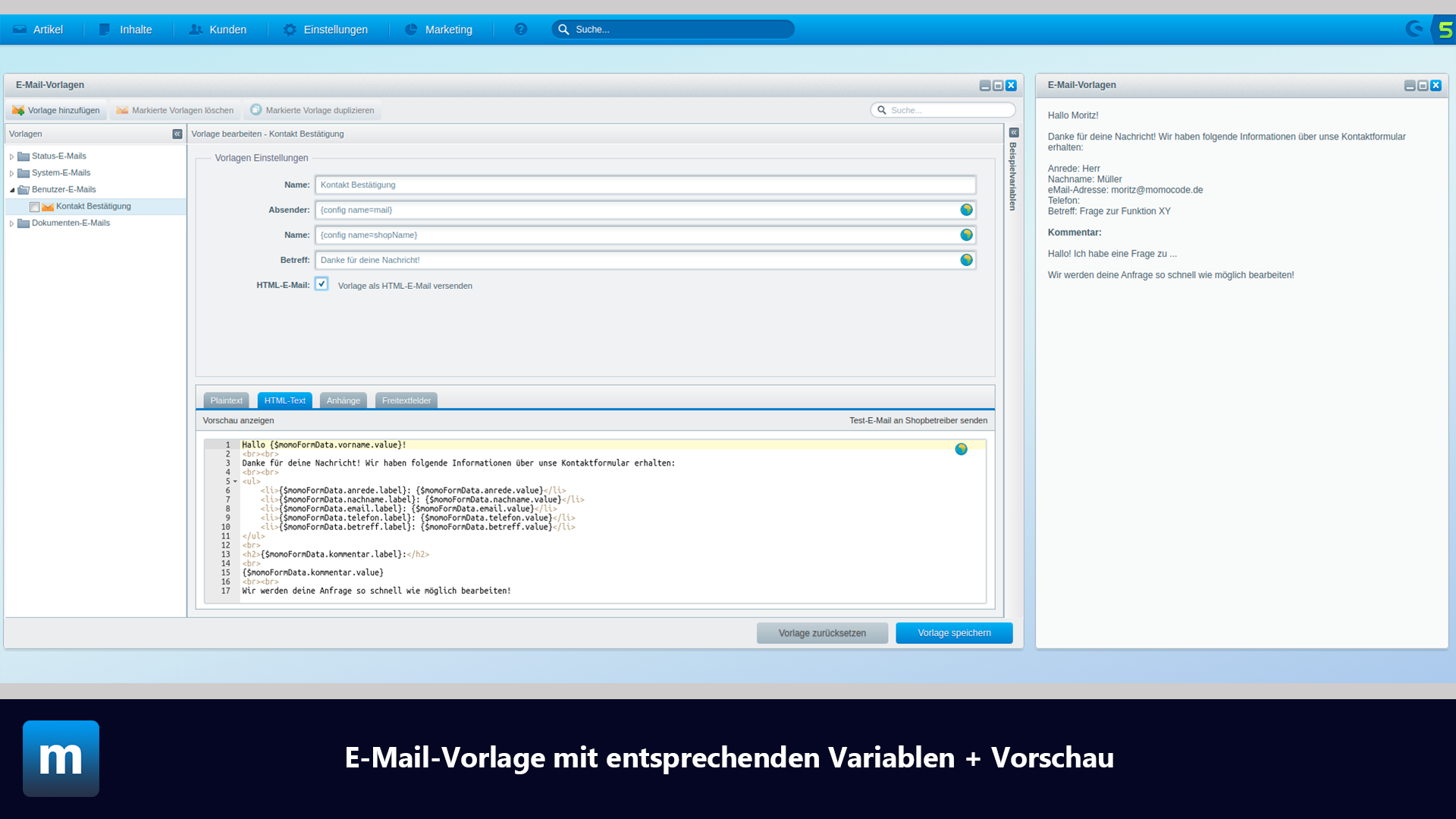Image resolution: width=1456 pixels, height=819 pixels.
Task: Switch to the Plaintext tab
Action: pyautogui.click(x=226, y=400)
